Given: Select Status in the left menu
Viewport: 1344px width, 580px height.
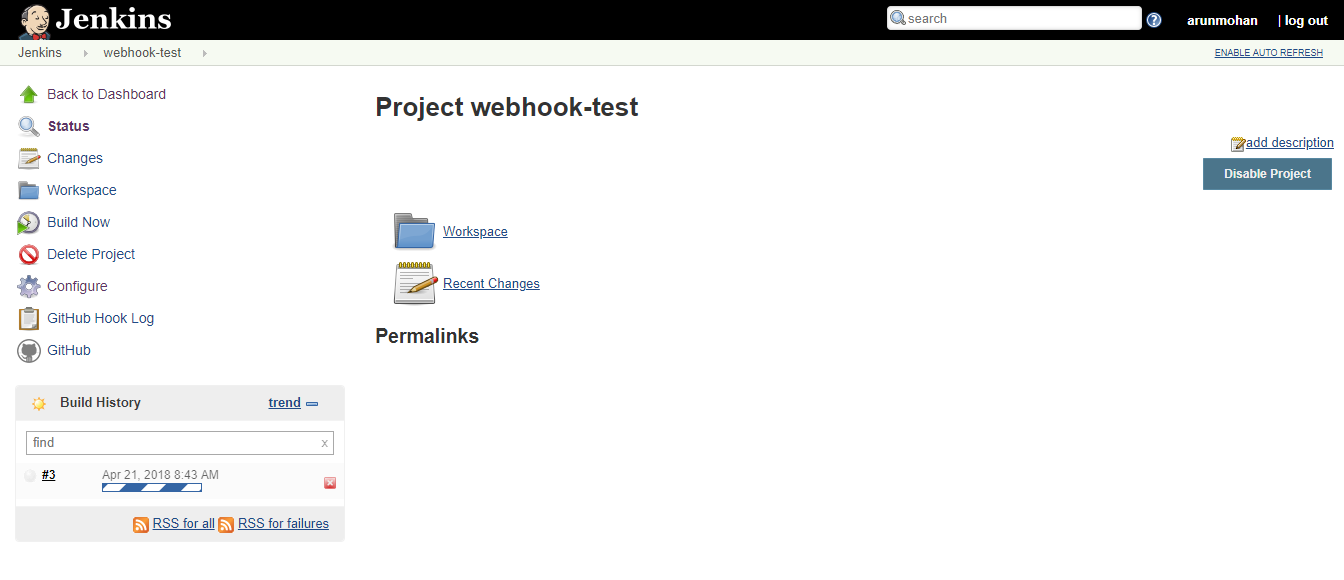Looking at the screenshot, I should [68, 126].
